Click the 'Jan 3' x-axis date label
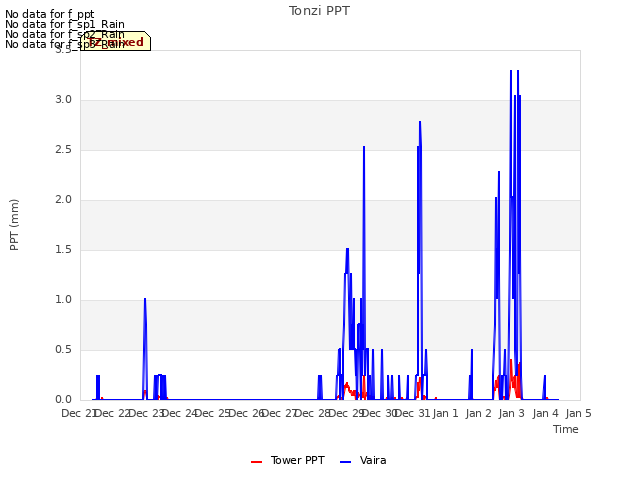This screenshot has height=480, width=640. 512,413
